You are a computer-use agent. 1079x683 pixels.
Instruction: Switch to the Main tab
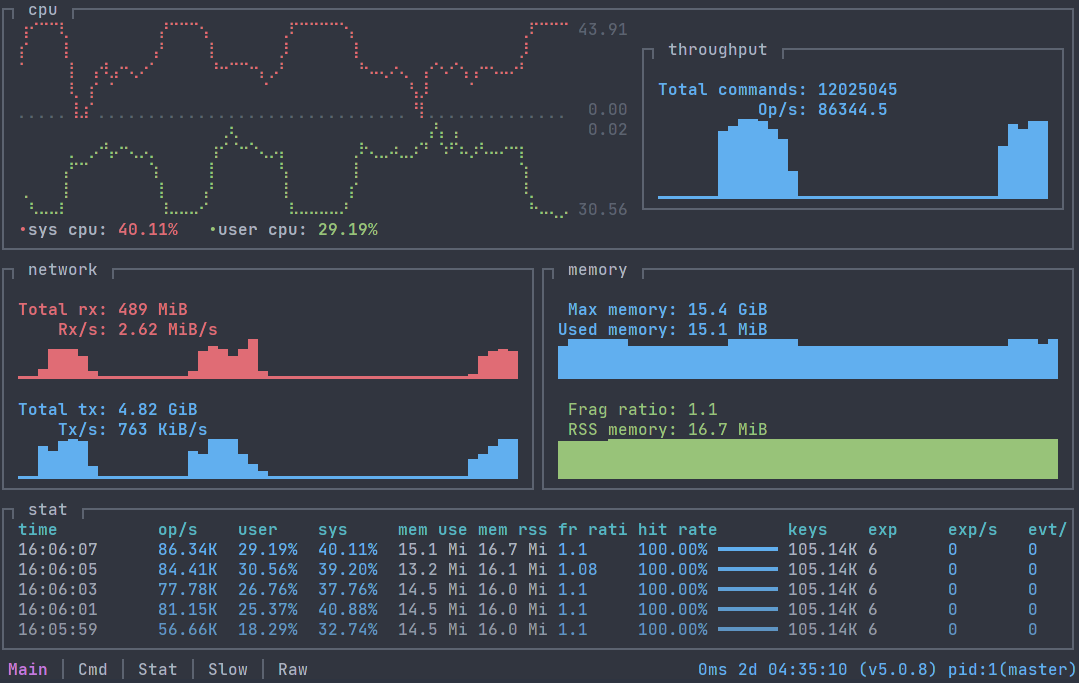pyautogui.click(x=28, y=669)
